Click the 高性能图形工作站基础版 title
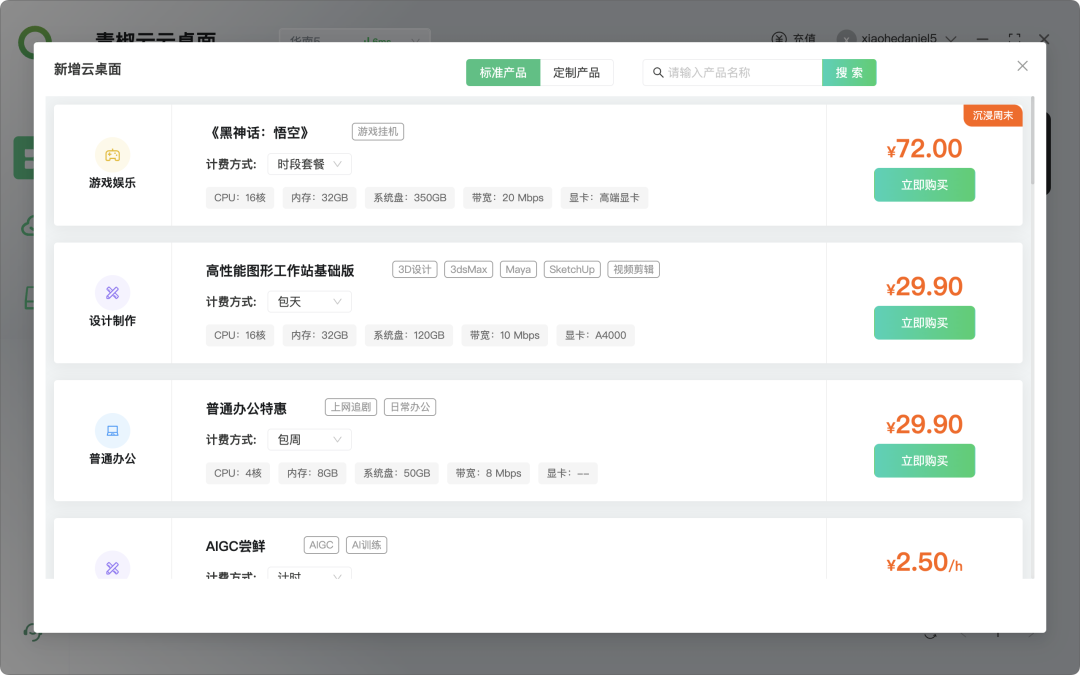 point(280,271)
